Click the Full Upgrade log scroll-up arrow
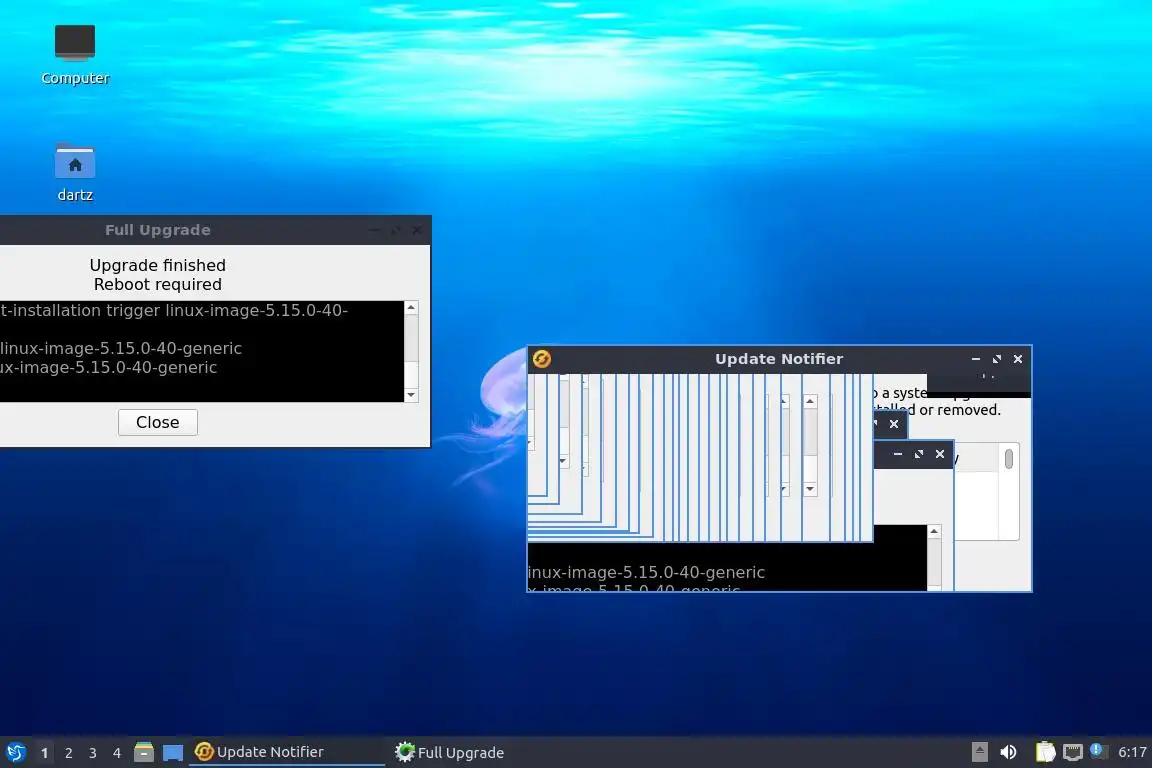The height and width of the screenshot is (768, 1152). (x=411, y=308)
